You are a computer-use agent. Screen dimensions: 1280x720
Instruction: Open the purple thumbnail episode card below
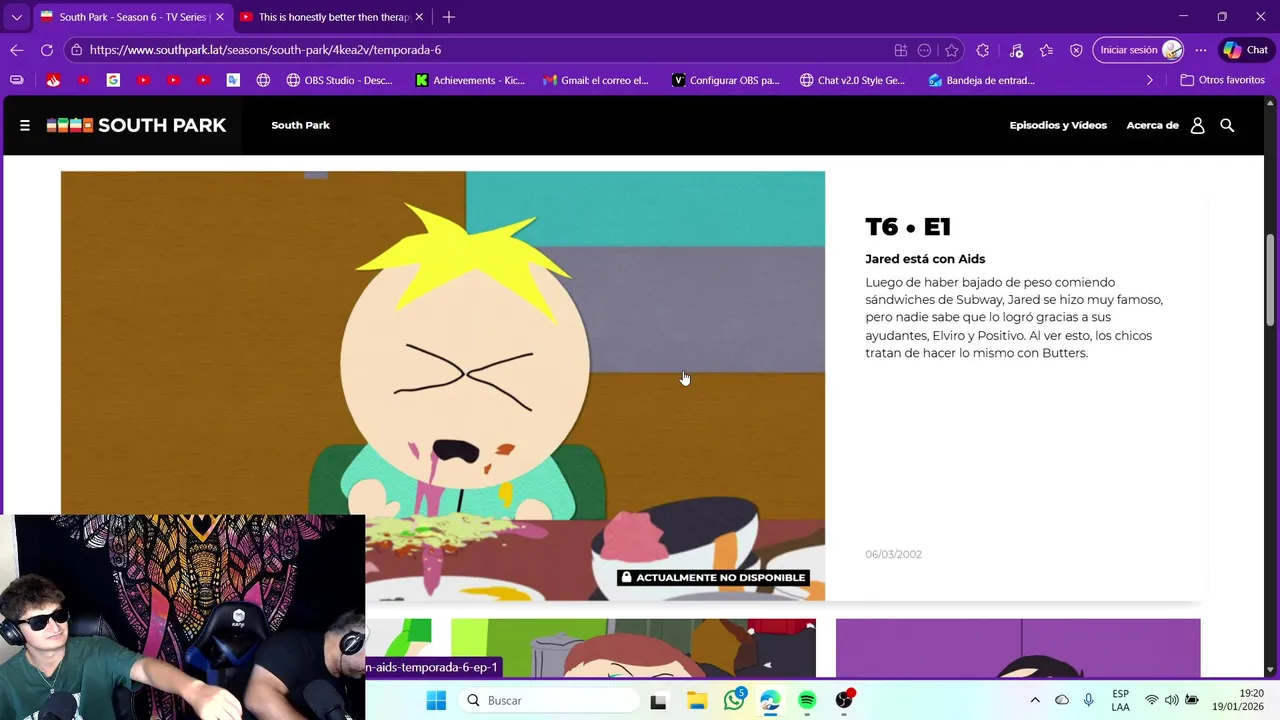tap(1018, 647)
